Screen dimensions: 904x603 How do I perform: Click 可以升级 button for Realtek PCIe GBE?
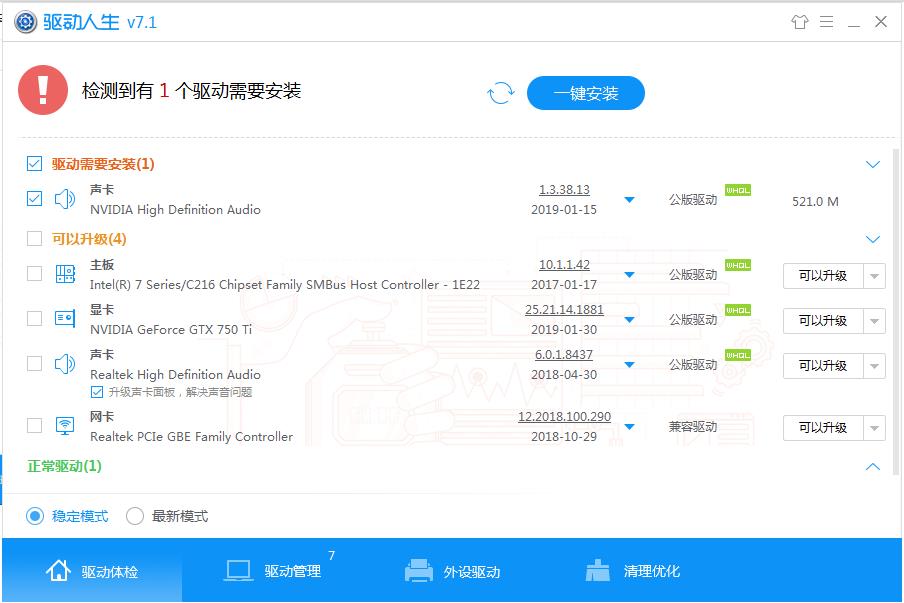pyautogui.click(x=823, y=428)
